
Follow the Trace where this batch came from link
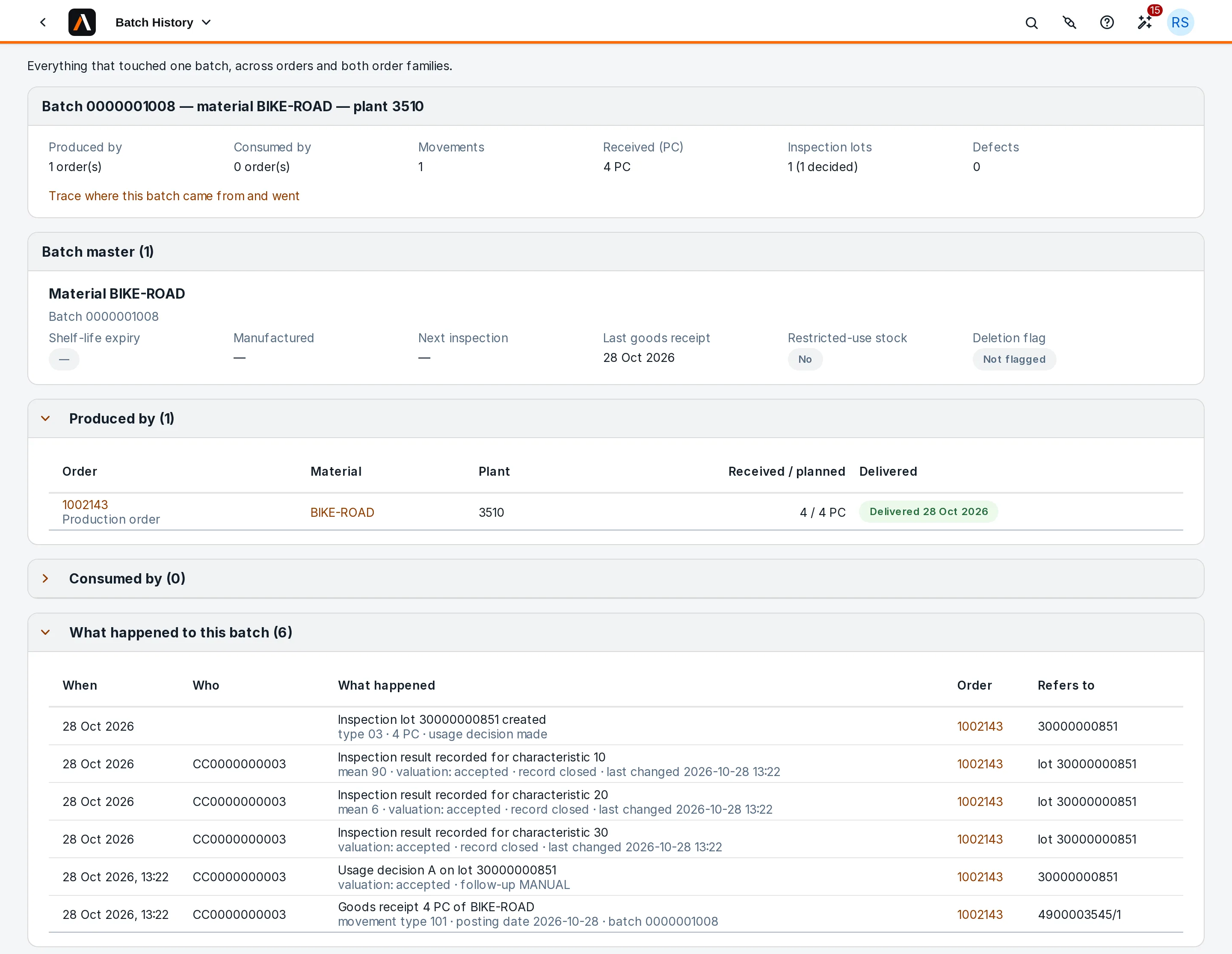click(x=174, y=196)
